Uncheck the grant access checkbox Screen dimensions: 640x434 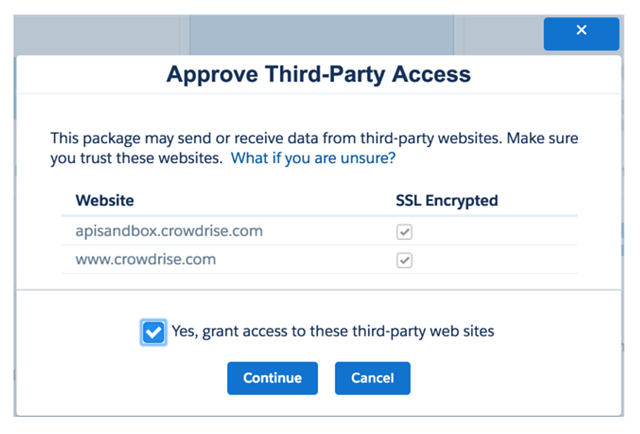pos(153,332)
